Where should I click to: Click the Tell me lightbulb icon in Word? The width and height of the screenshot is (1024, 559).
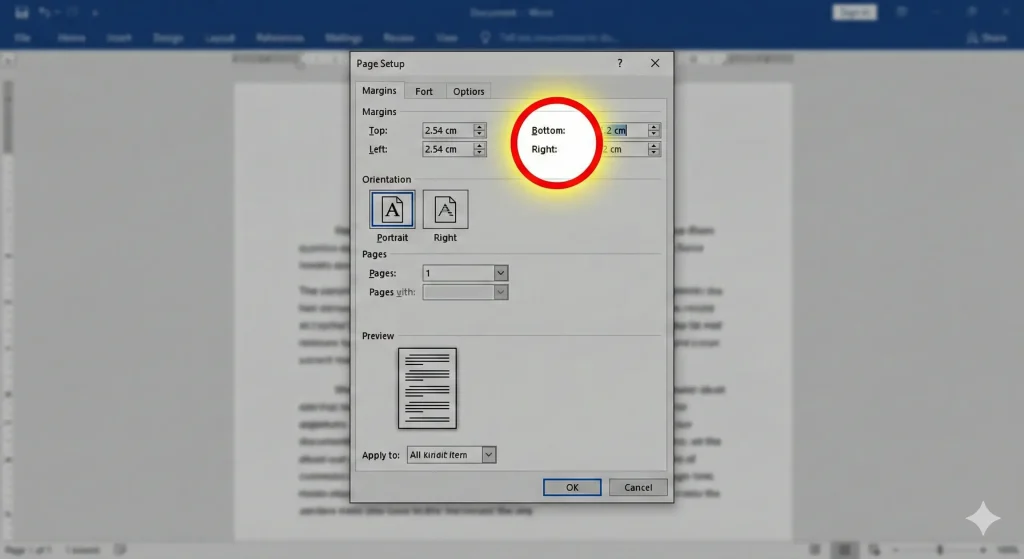(485, 38)
